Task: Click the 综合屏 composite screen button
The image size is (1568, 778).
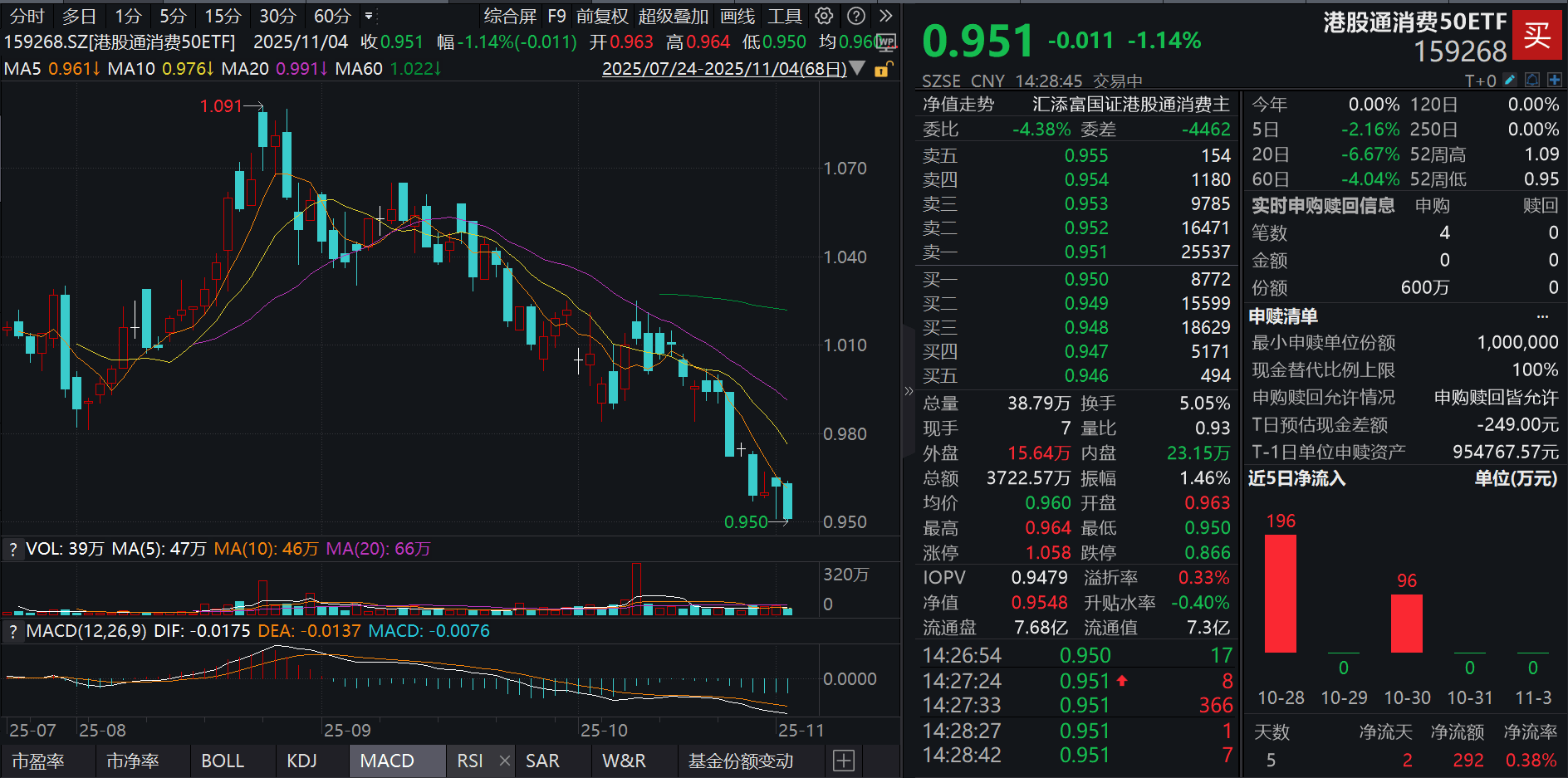Action: click(510, 16)
